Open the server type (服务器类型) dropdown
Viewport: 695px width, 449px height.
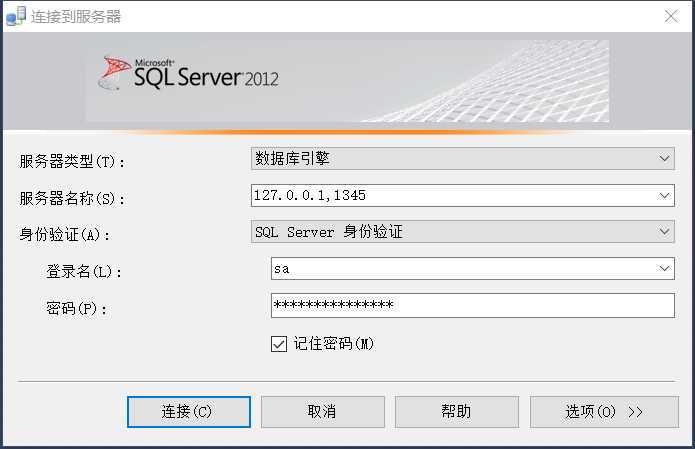coord(463,159)
